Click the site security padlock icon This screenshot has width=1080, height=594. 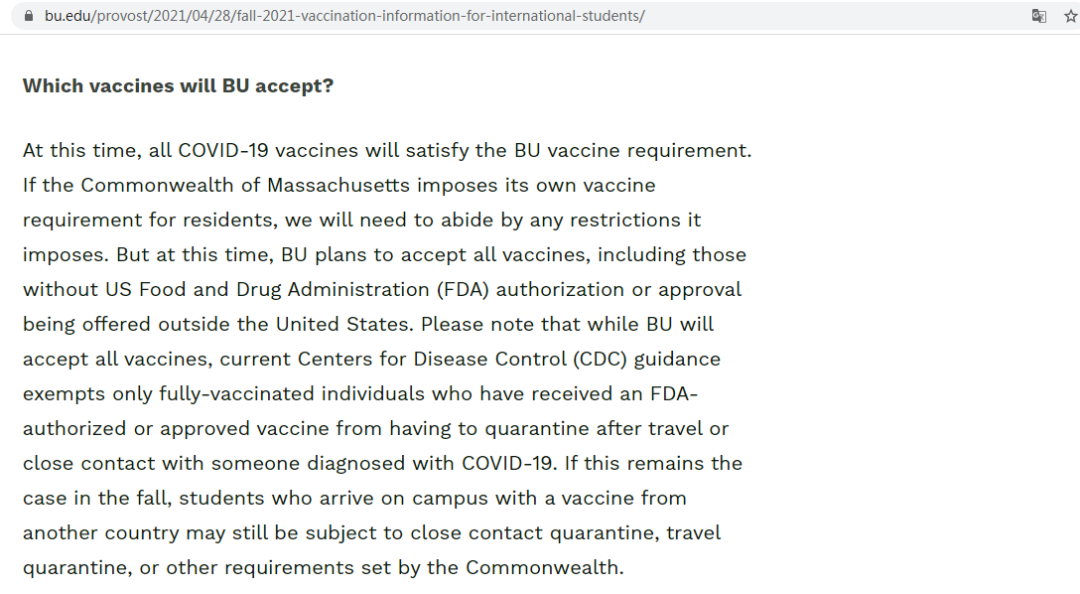coord(28,16)
